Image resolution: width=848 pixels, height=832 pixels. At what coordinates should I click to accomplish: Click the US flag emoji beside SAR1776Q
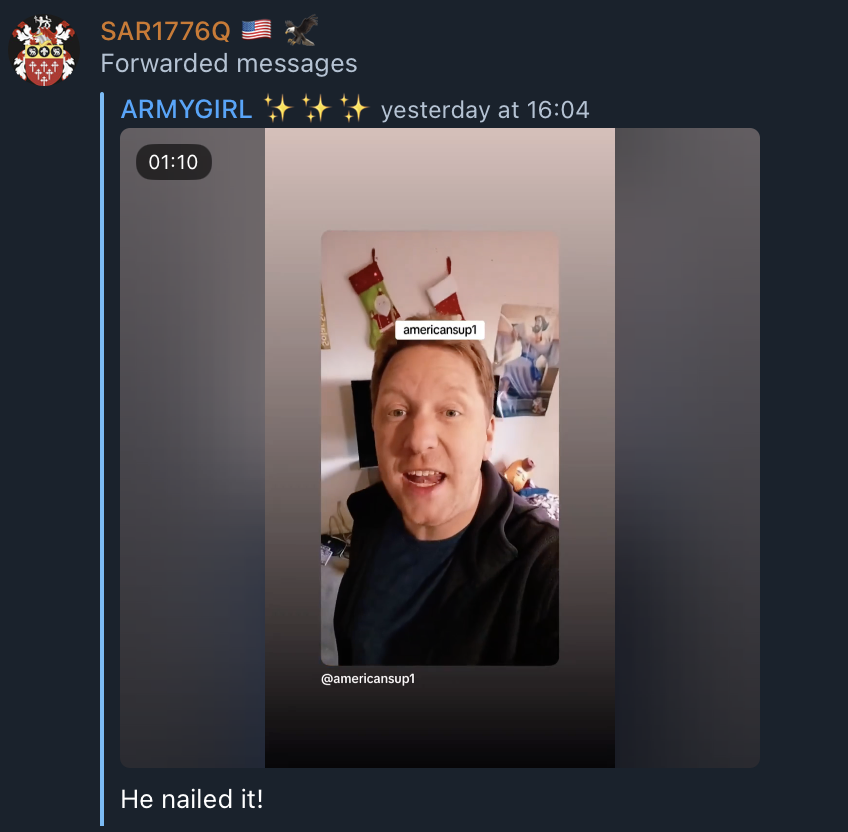pyautogui.click(x=256, y=30)
